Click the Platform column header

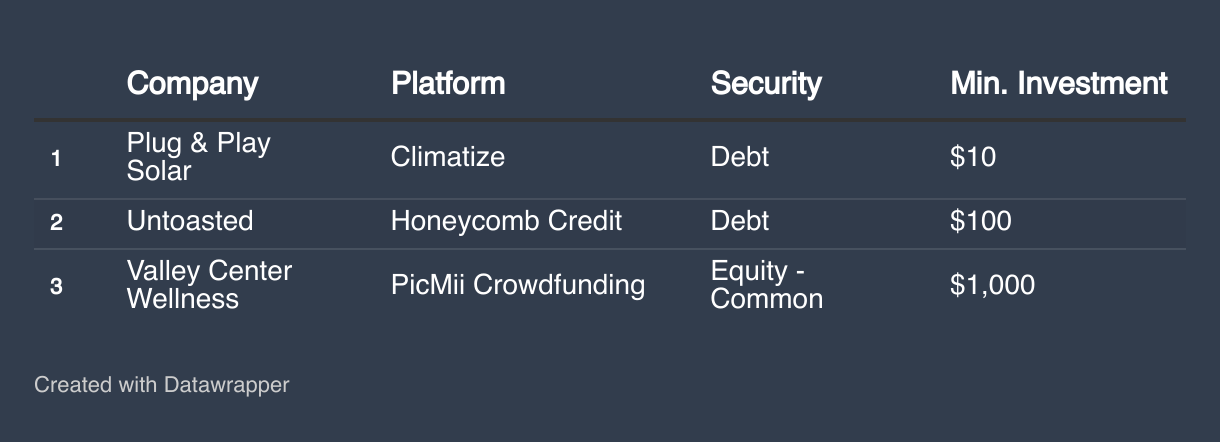point(448,83)
